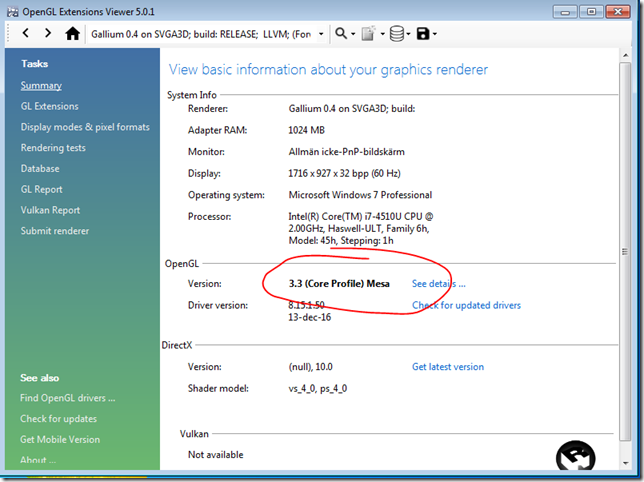This screenshot has width=644, height=482.
Task: Maximize the OpenGL Extensions Viewer window
Action: pyautogui.click(x=591, y=12)
